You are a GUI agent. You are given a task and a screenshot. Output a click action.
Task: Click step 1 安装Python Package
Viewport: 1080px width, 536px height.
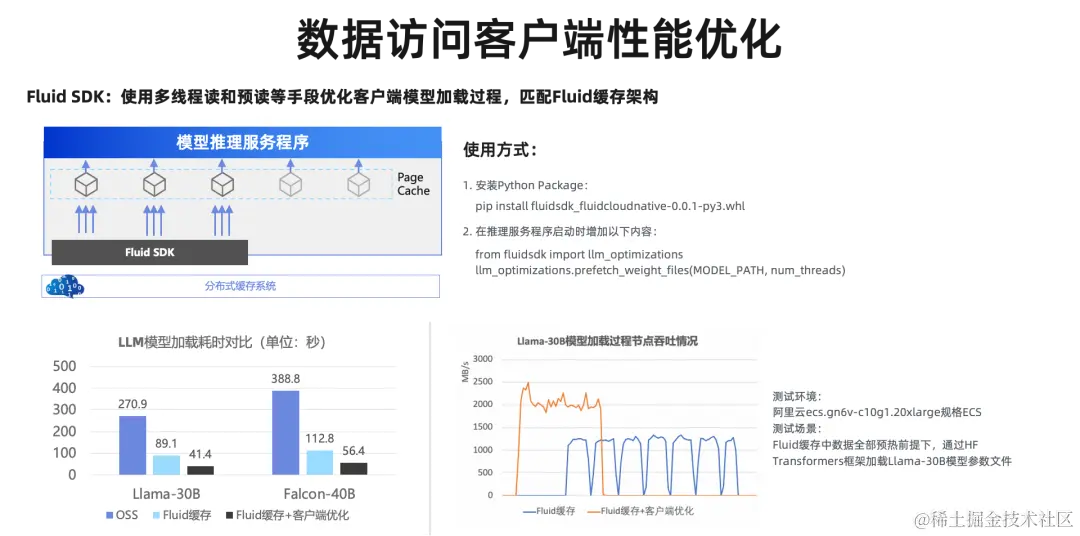tap(526, 185)
